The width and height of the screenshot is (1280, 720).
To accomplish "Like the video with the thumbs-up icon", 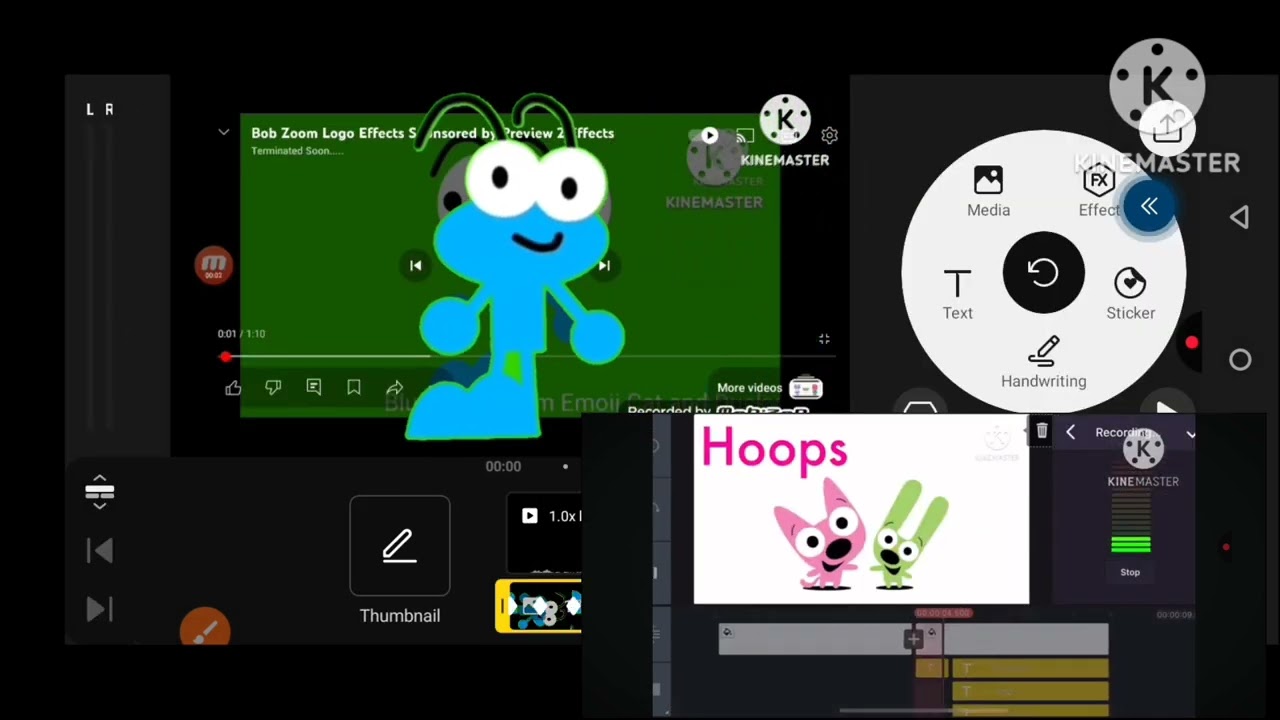I will click(x=233, y=388).
